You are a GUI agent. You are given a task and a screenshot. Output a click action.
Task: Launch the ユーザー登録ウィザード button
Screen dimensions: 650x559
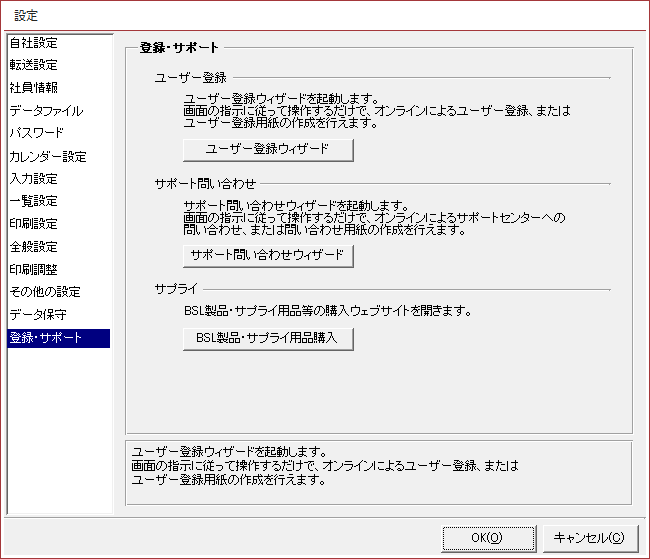click(x=269, y=149)
